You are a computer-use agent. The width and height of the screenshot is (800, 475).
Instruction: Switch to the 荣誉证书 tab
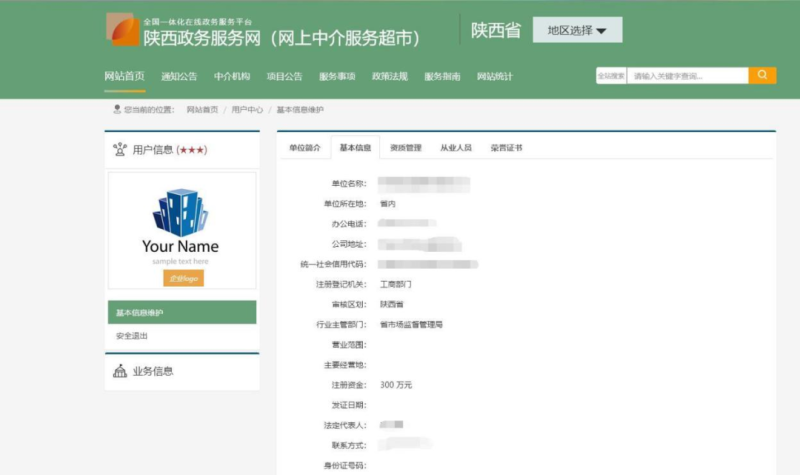coord(506,148)
